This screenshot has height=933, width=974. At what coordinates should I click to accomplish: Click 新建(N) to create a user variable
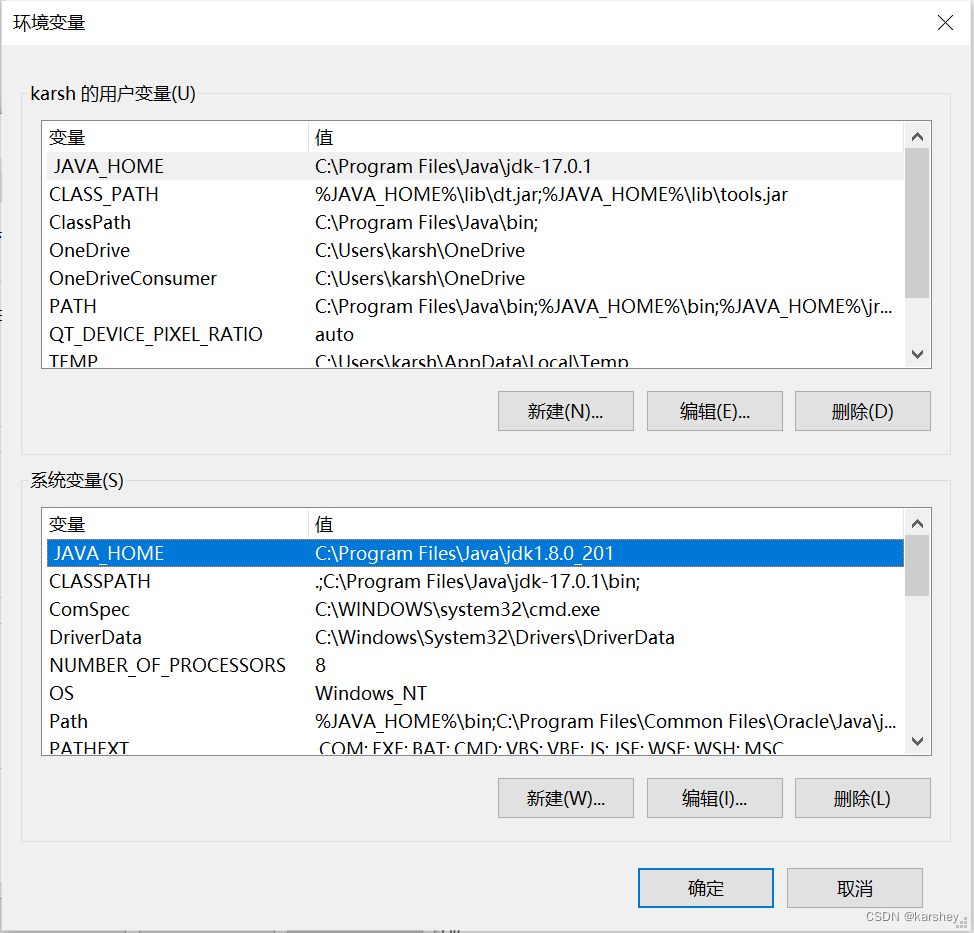[565, 411]
